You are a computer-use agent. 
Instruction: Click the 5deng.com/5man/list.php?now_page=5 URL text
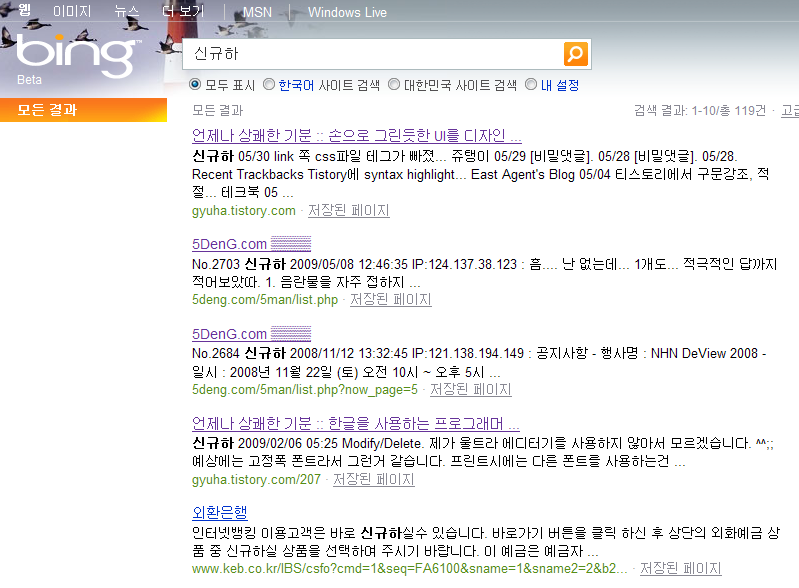pos(305,390)
